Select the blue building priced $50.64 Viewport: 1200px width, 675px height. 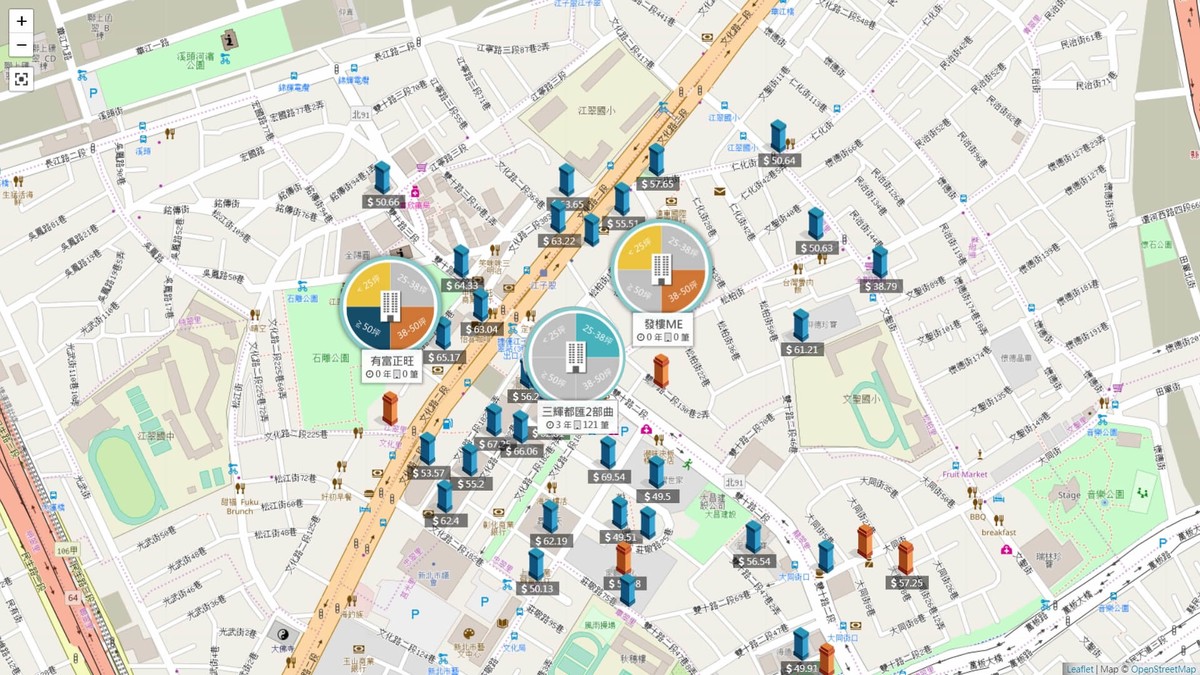pyautogui.click(x=777, y=136)
